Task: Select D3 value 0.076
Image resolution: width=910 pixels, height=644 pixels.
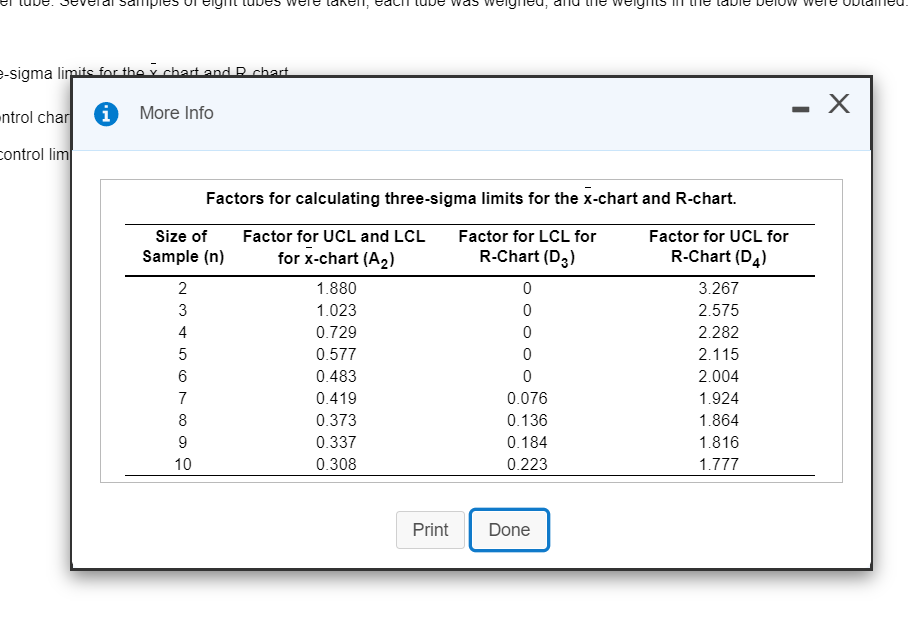Action: pyautogui.click(x=527, y=399)
